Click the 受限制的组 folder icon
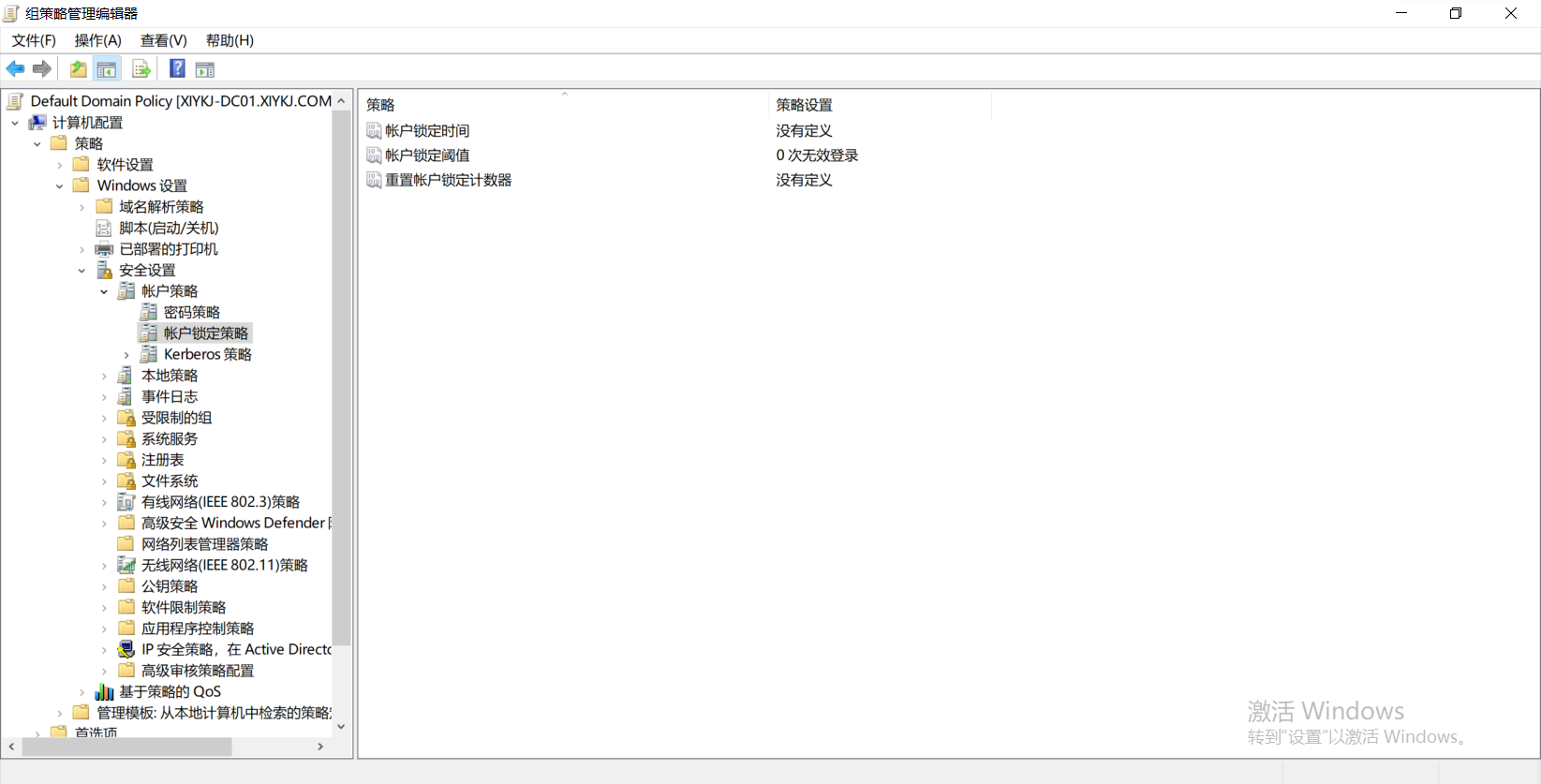 pyautogui.click(x=126, y=418)
